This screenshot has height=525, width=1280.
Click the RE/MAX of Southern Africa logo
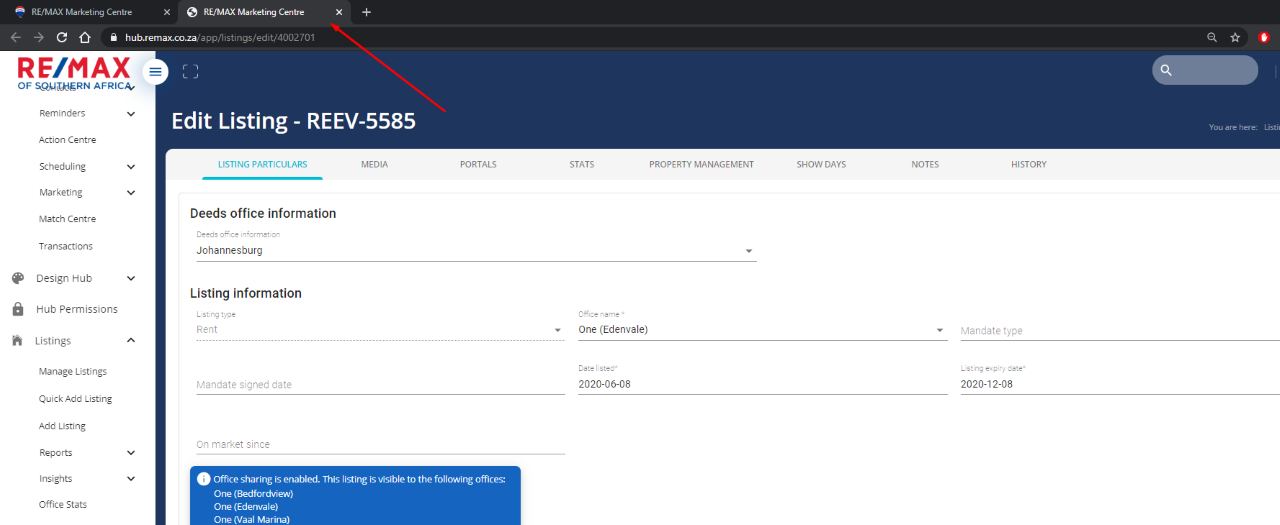(x=74, y=72)
